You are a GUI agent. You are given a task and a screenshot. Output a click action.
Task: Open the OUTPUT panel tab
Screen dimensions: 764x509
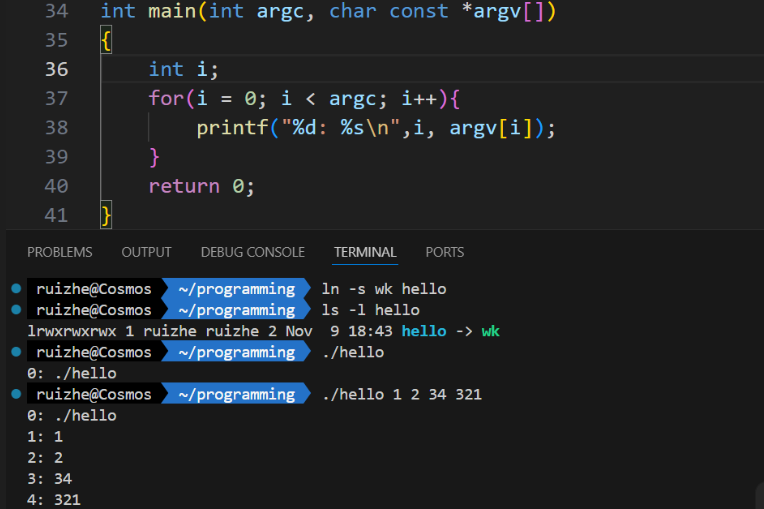146,252
